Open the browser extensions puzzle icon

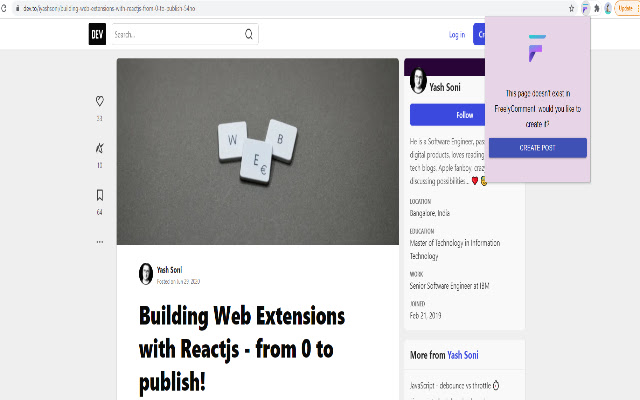pos(596,8)
